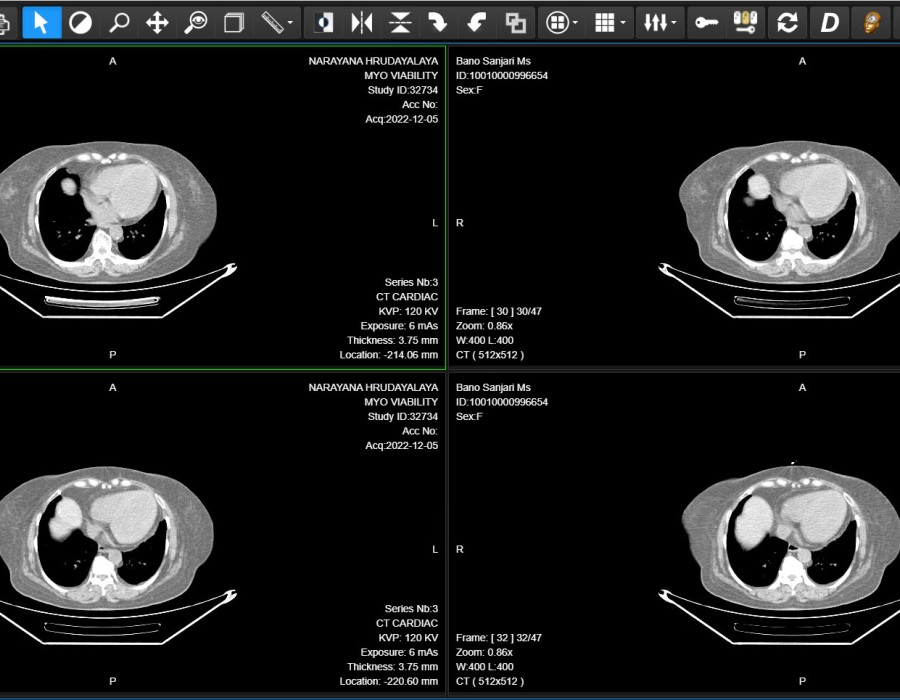Image resolution: width=900 pixels, height=700 pixels.
Task: Activate the window/level contrast tool
Action: tap(80, 22)
